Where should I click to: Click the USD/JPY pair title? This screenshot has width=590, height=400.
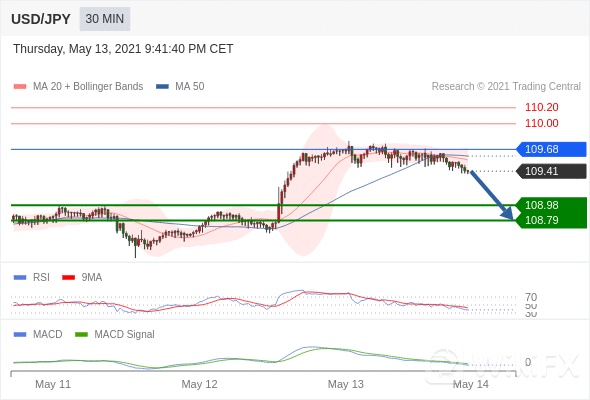pos(41,19)
